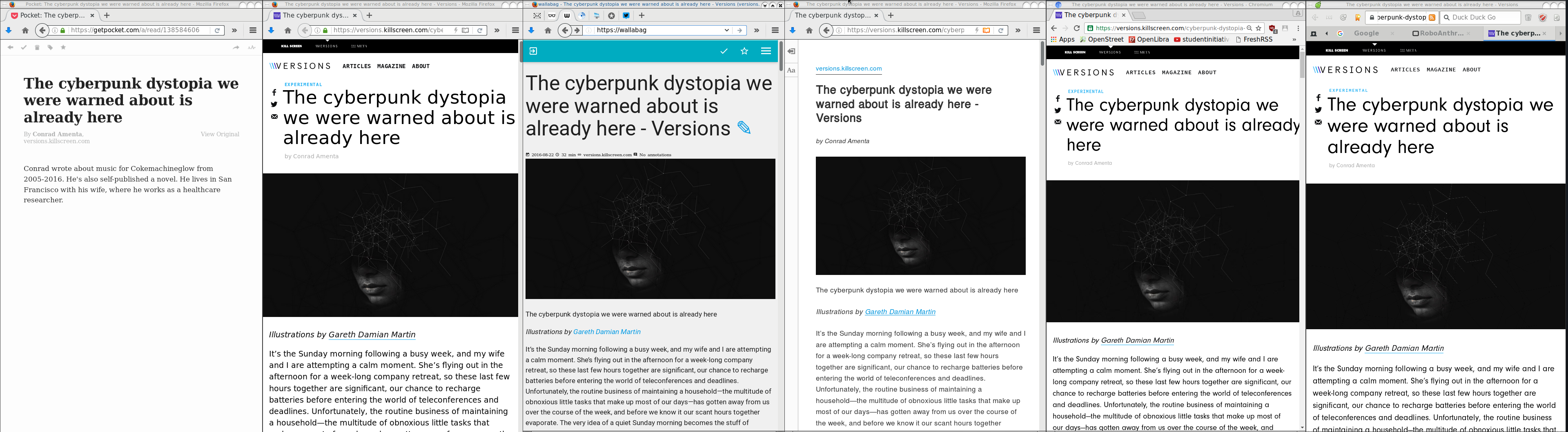Mark wallabag entry as read checkmark
Image resolution: width=1568 pixels, height=432 pixels.
(724, 51)
